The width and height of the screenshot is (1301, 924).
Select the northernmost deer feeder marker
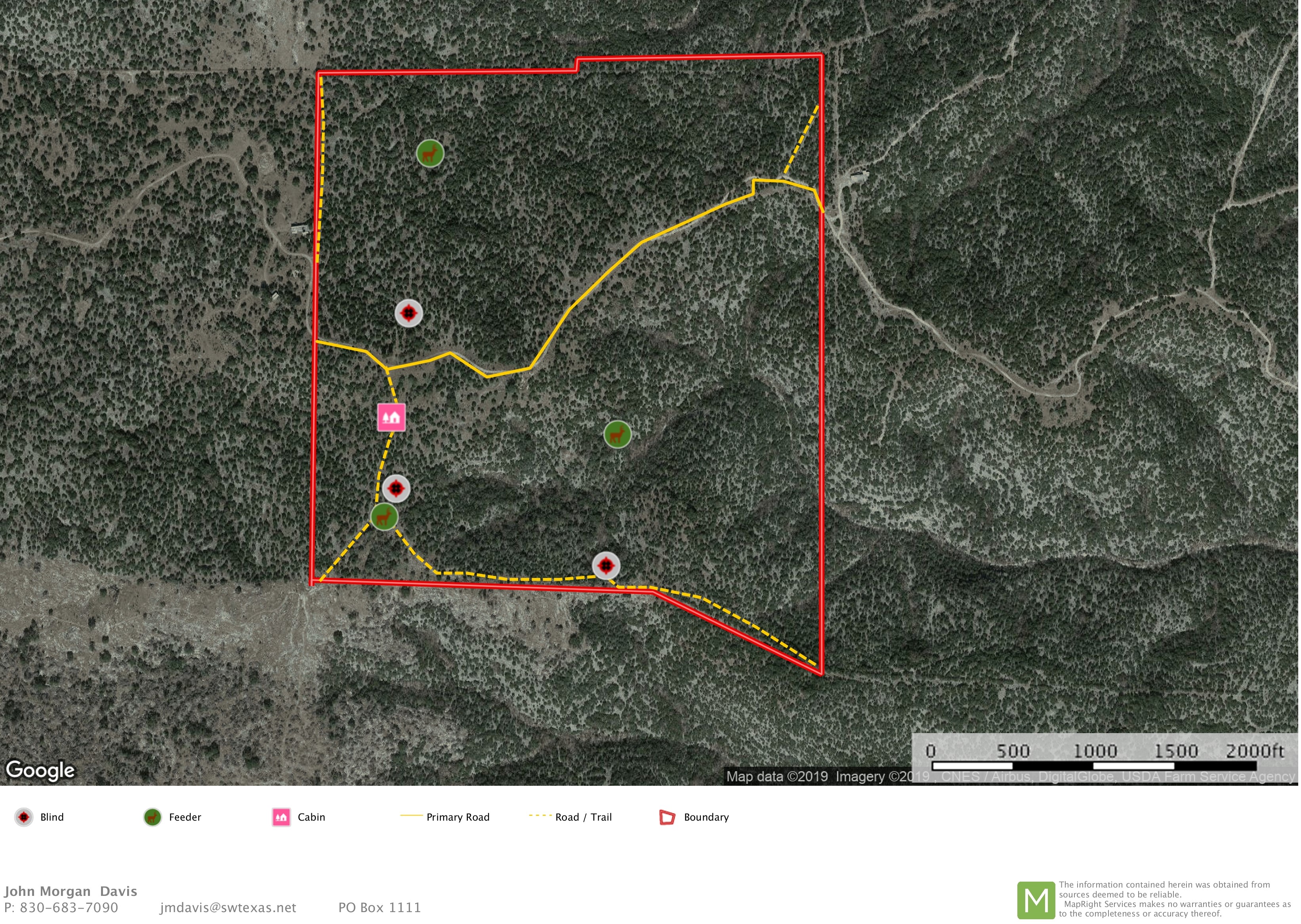(430, 153)
